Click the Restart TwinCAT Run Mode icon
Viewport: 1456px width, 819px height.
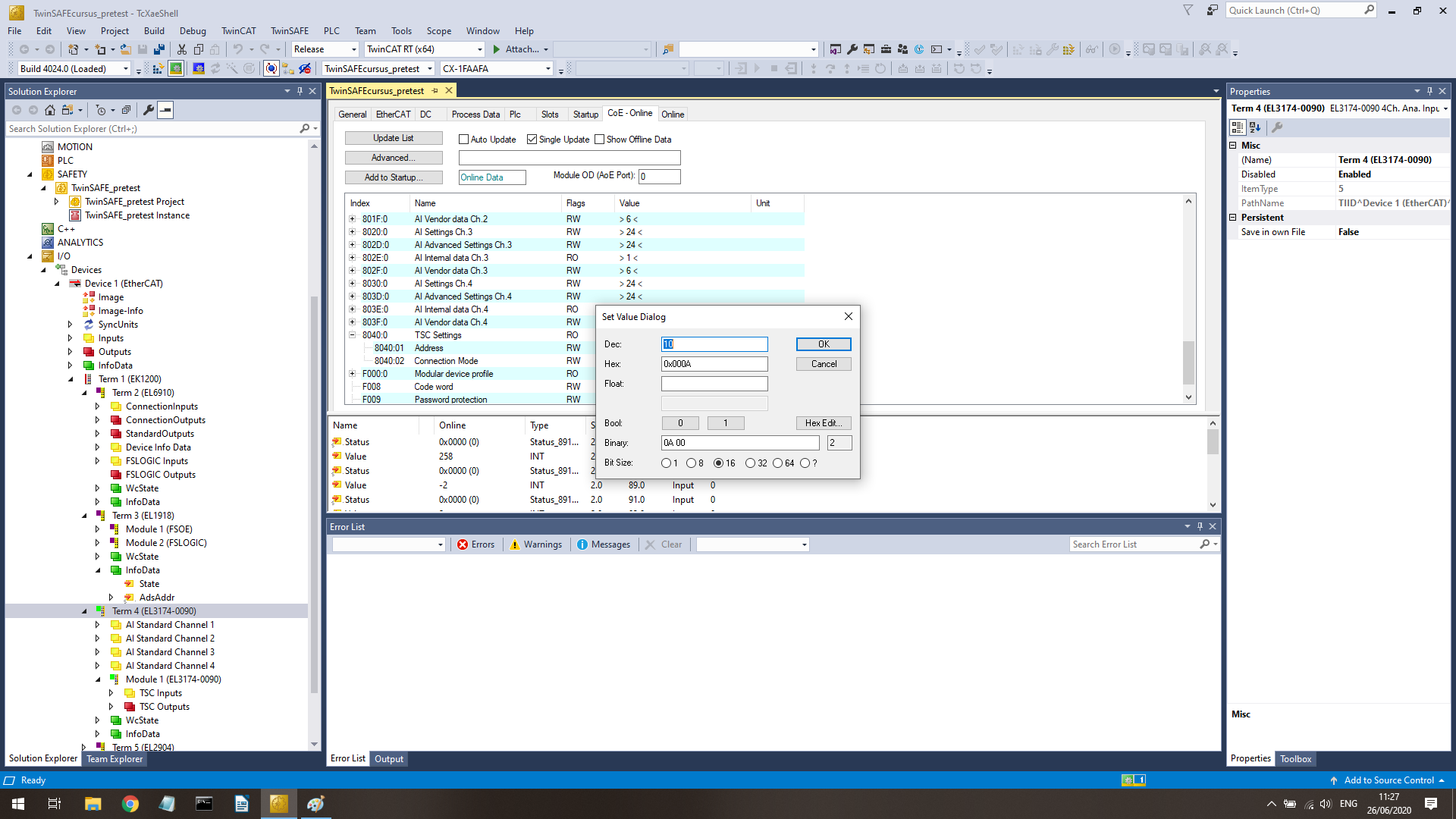[176, 69]
